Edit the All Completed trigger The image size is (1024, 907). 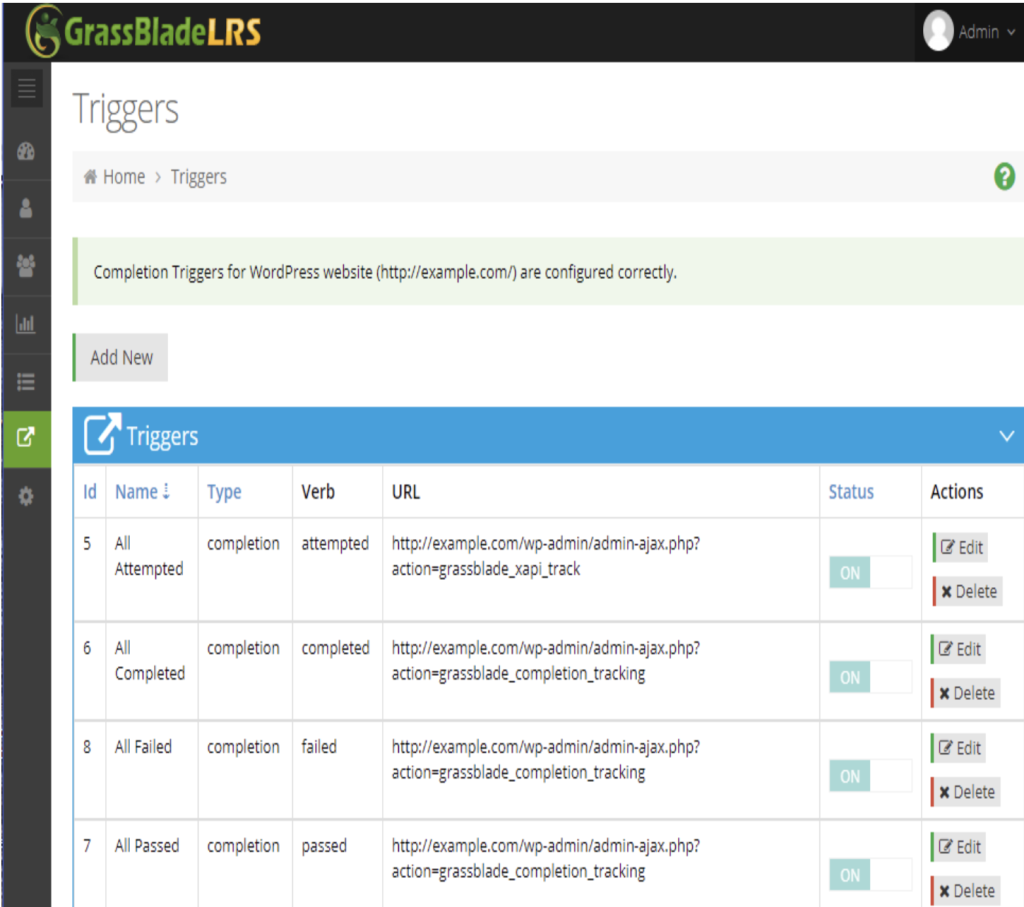pyautogui.click(x=958, y=649)
